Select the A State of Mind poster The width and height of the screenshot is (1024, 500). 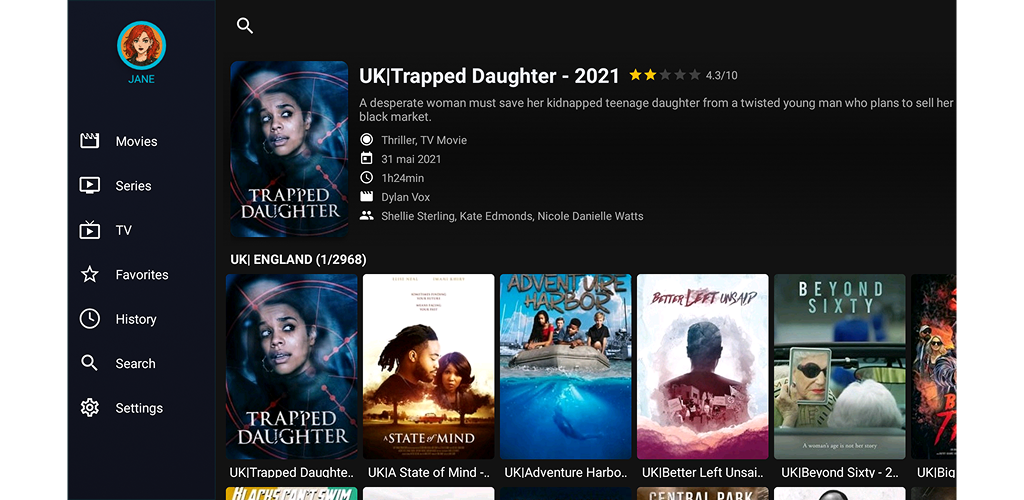pos(428,366)
